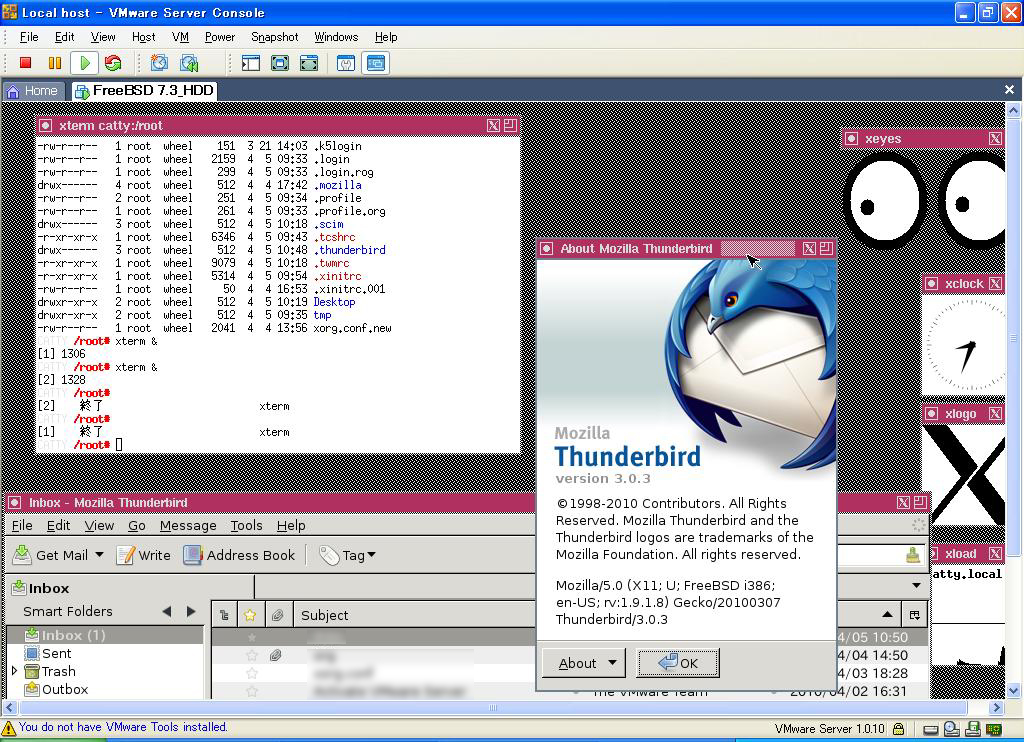
Task: Show previous folder view with left arrow
Action: (x=167, y=611)
